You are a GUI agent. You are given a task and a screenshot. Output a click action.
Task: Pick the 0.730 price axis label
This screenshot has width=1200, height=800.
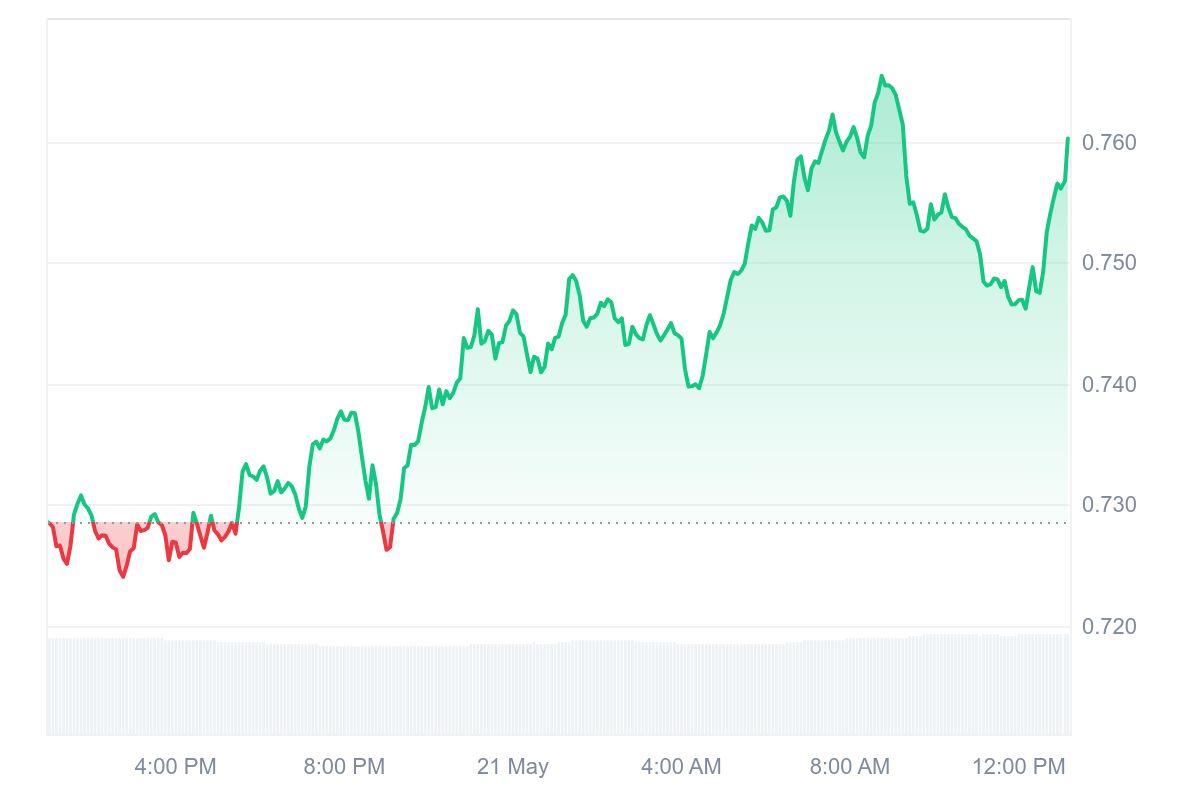pos(1109,505)
